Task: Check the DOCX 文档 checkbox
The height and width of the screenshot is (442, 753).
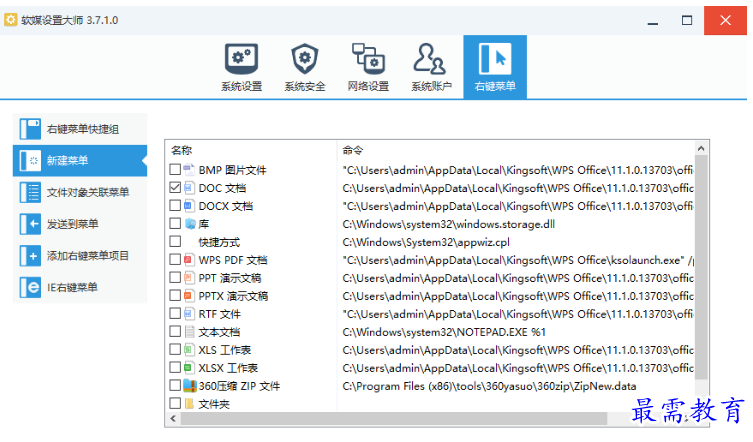Action: pyautogui.click(x=175, y=206)
